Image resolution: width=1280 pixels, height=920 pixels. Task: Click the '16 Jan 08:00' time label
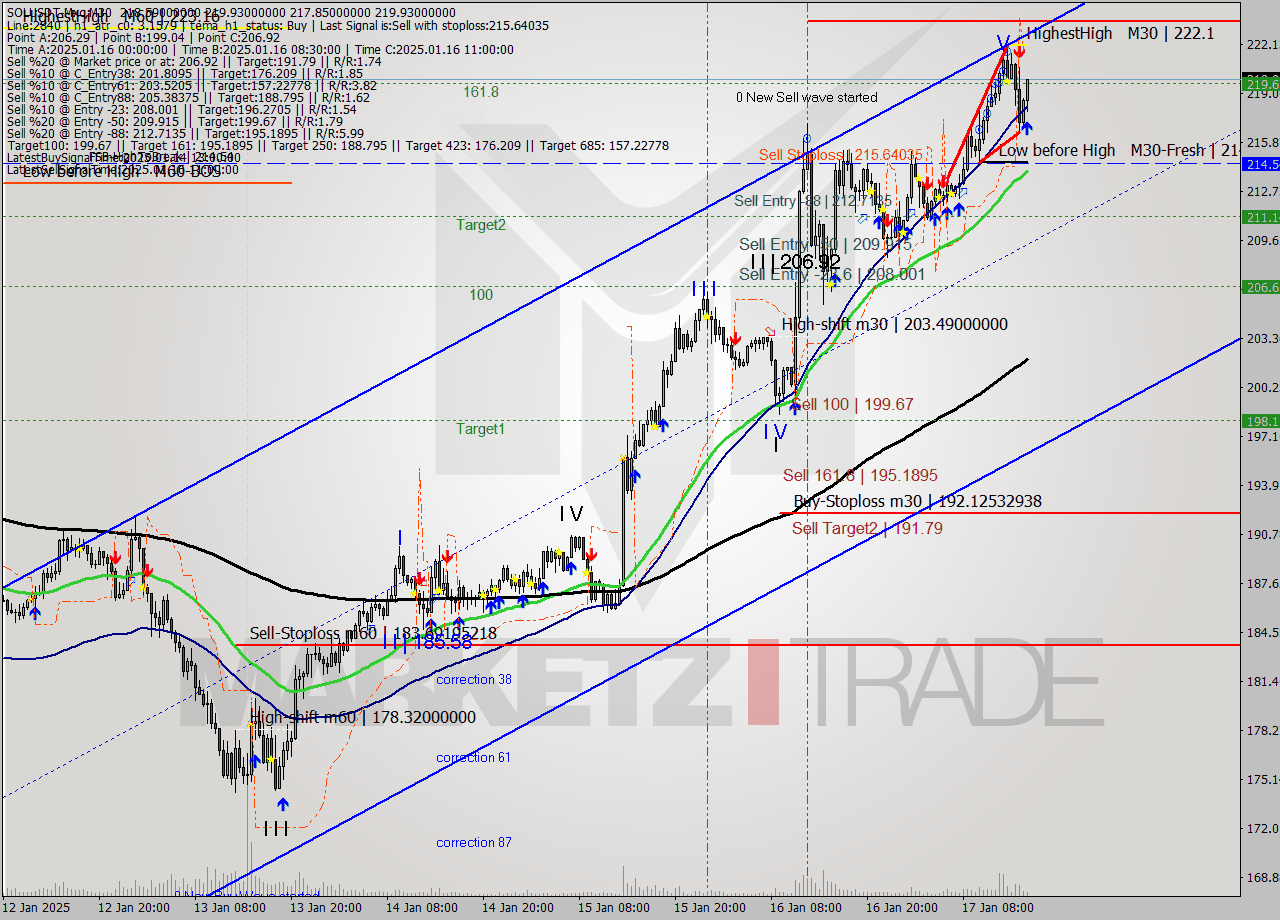[806, 908]
